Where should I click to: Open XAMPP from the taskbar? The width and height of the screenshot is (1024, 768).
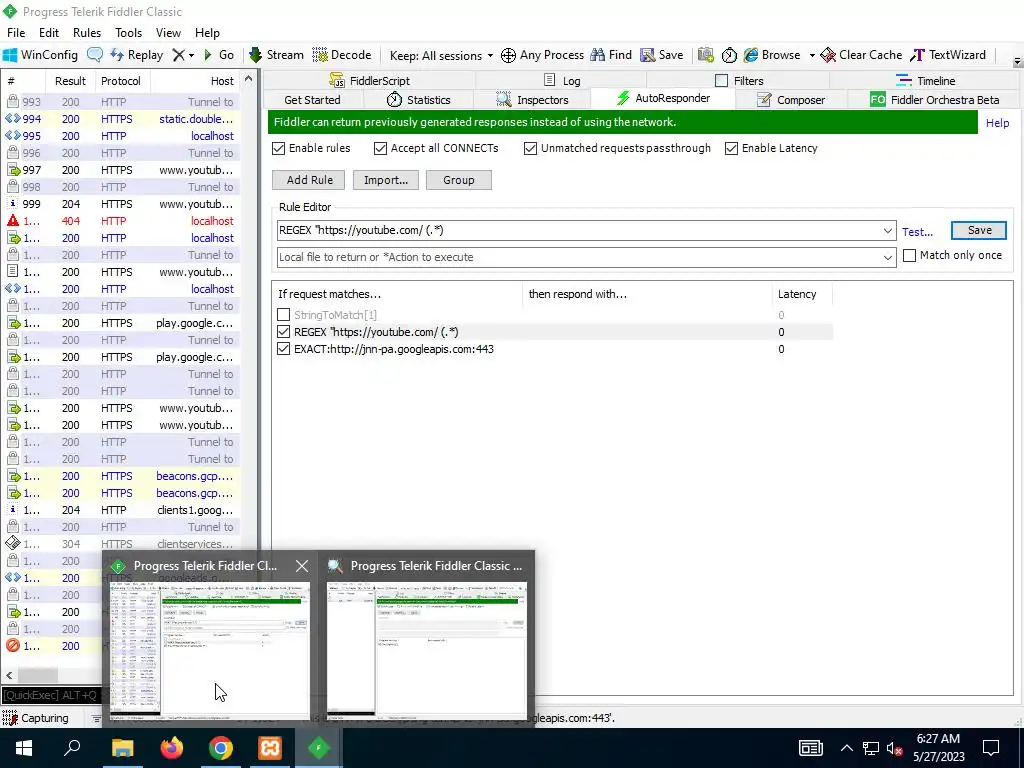[270, 748]
